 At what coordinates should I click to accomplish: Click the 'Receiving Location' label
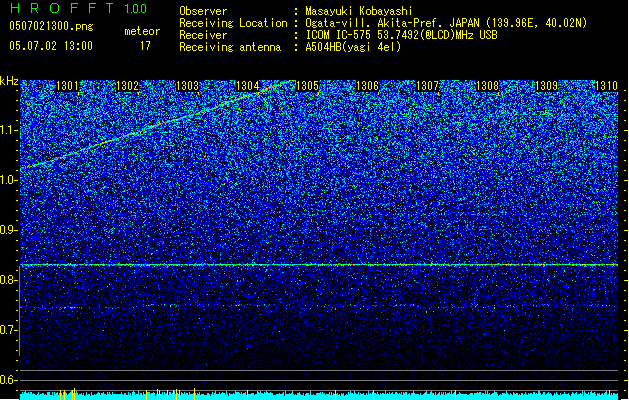[233, 23]
